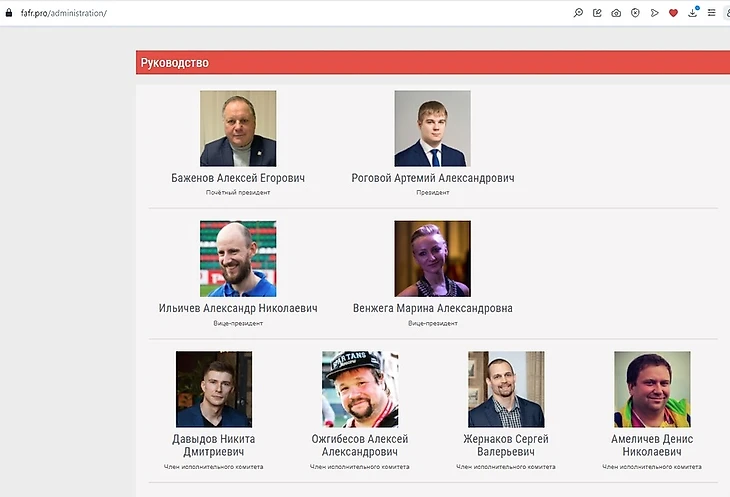Select Давыдов Никита Дмитриевич portrait
Image resolution: width=730 pixels, height=497 pixels.
tap(213, 389)
